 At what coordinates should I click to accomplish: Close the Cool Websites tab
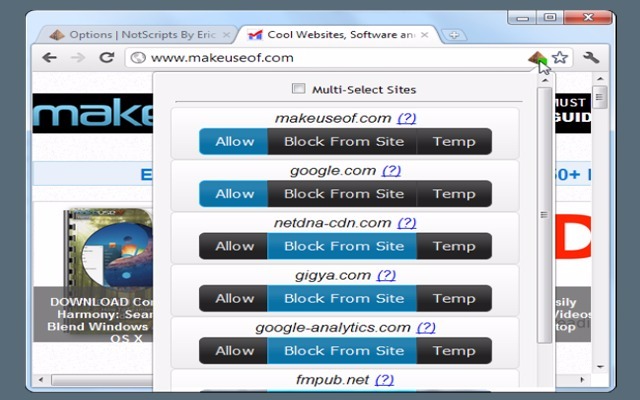[x=425, y=35]
